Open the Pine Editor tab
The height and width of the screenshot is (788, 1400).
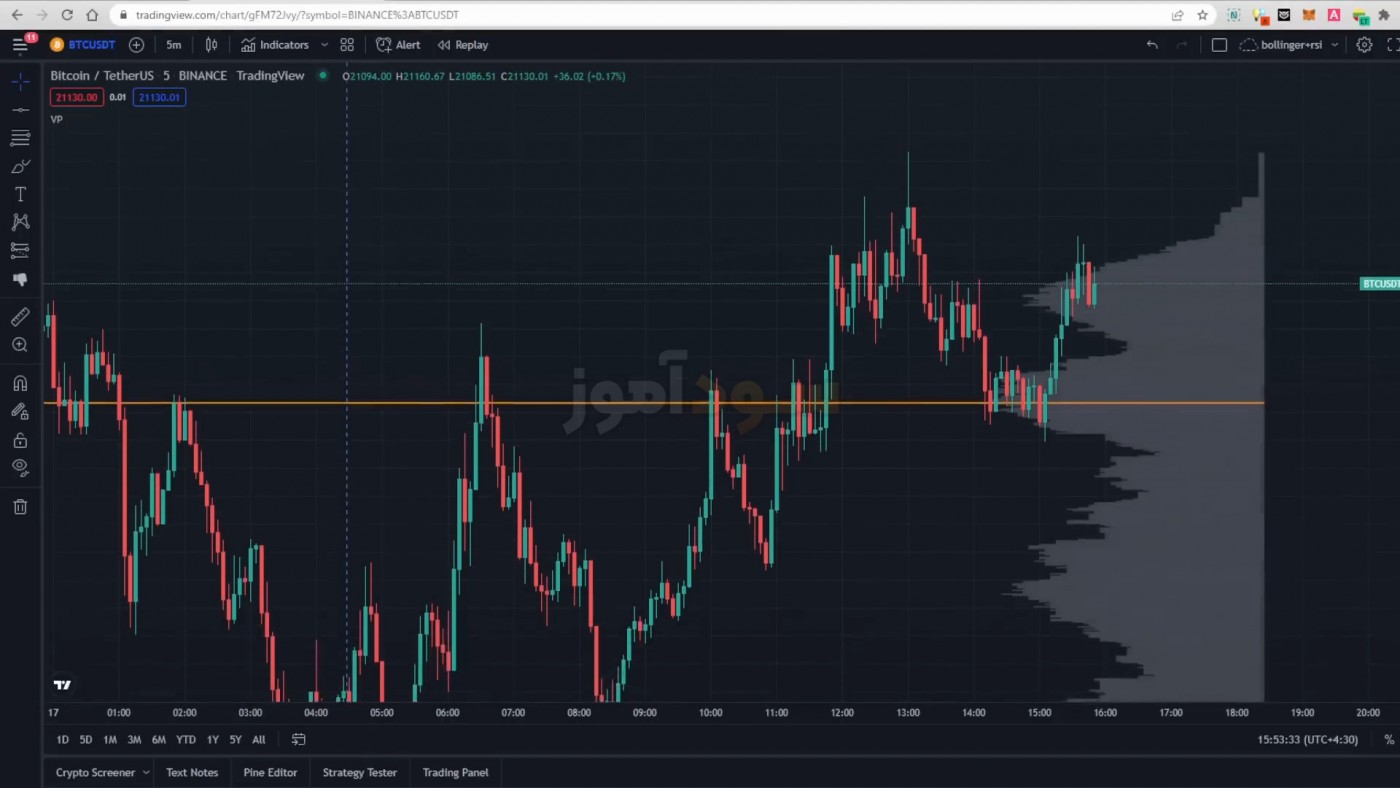[270, 773]
